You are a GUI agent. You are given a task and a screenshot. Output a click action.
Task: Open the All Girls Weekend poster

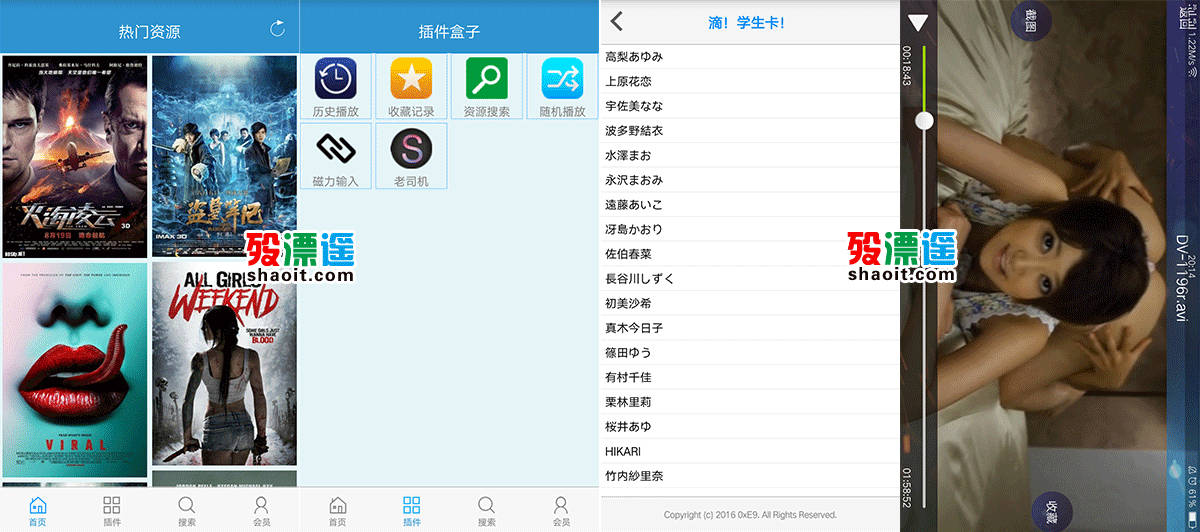[224, 365]
